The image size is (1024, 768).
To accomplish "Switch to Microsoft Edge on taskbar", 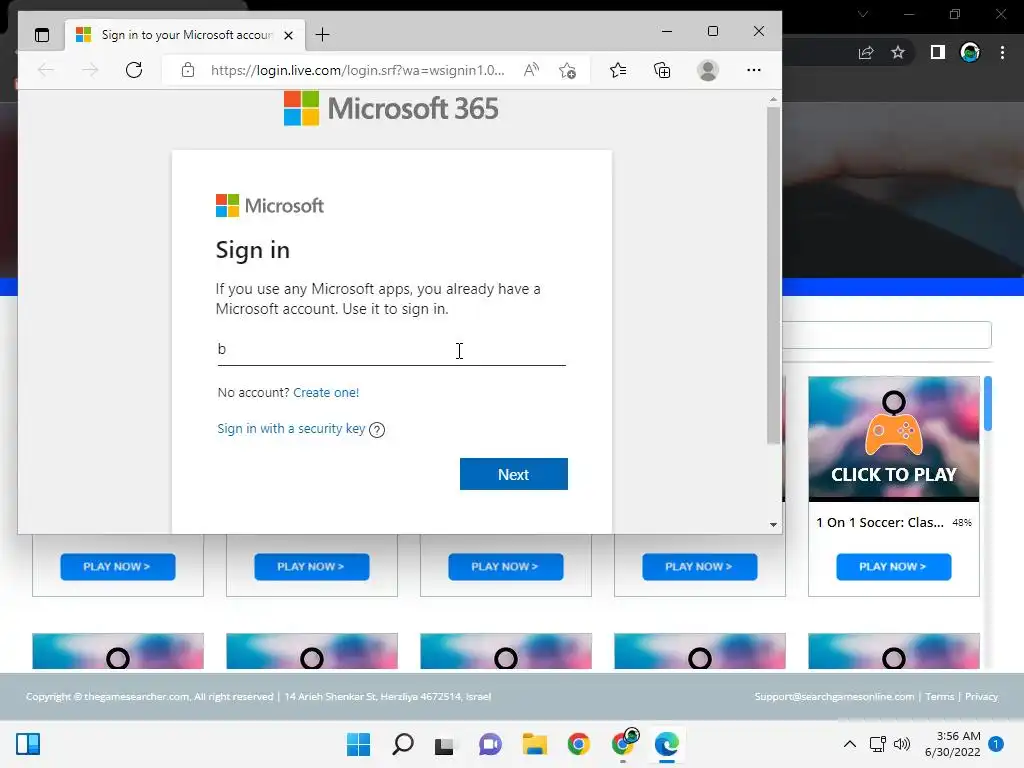I will pos(667,744).
